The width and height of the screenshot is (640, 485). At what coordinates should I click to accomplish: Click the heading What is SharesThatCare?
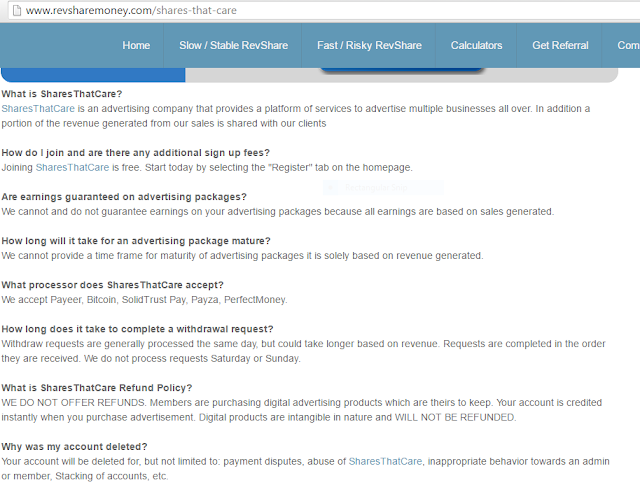pyautogui.click(x=62, y=94)
